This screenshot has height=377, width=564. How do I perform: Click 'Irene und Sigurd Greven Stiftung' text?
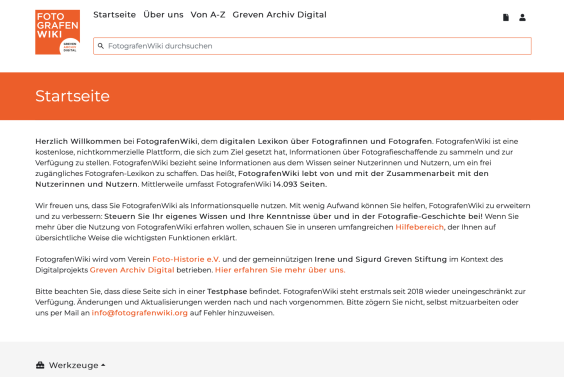(x=381, y=259)
